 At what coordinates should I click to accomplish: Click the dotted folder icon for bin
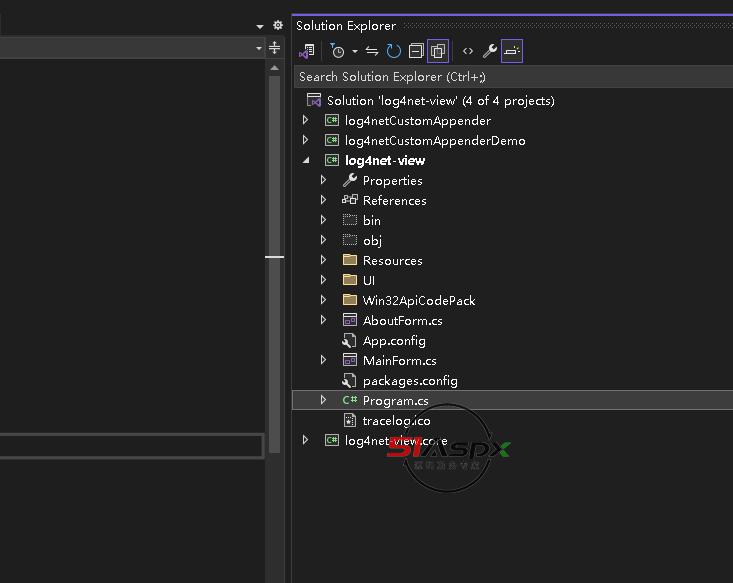pos(350,220)
